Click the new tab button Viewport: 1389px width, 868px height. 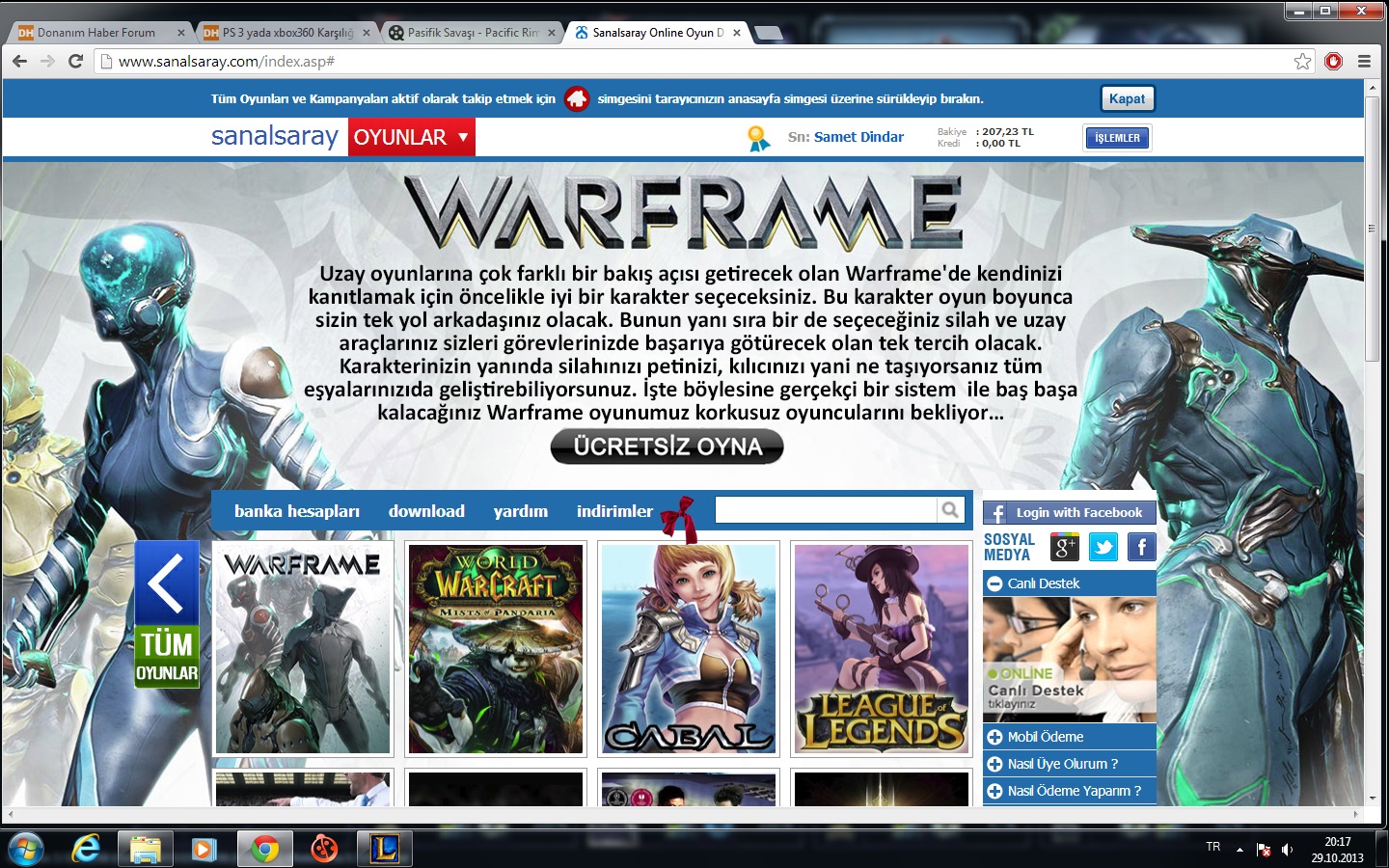click(768, 34)
